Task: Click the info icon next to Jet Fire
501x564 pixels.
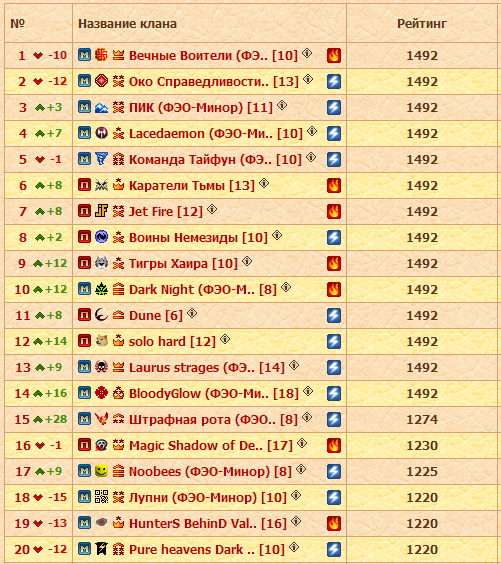Action: pos(212,209)
